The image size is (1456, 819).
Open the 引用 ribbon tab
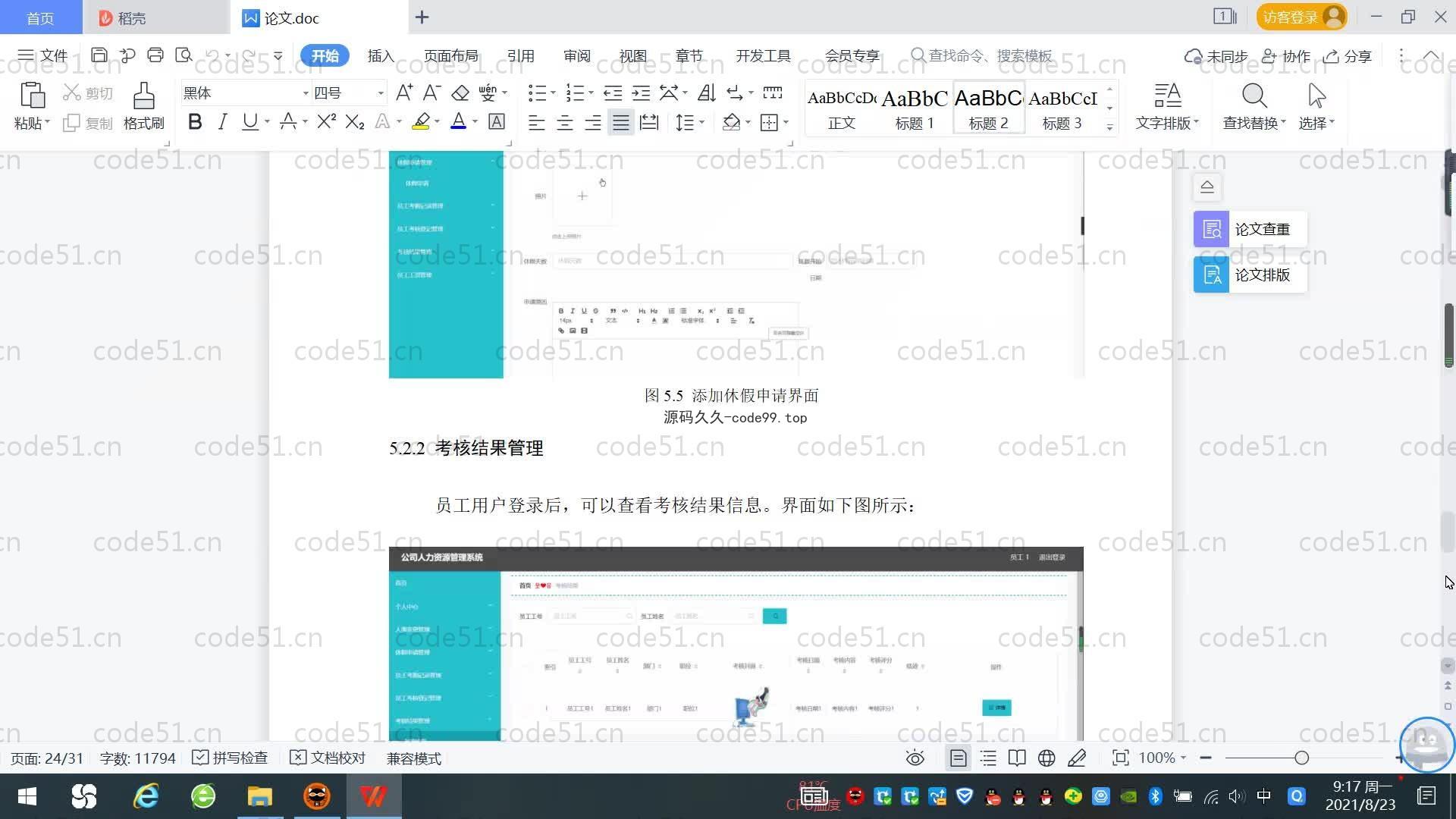point(520,56)
